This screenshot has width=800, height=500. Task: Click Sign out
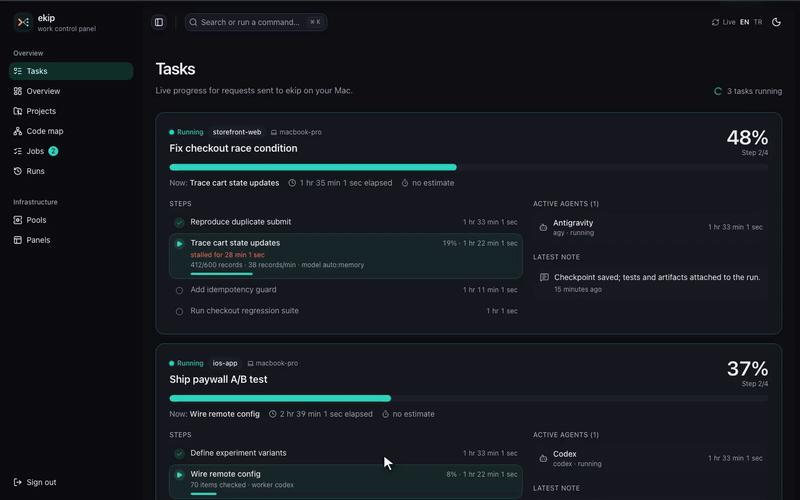[x=35, y=482]
